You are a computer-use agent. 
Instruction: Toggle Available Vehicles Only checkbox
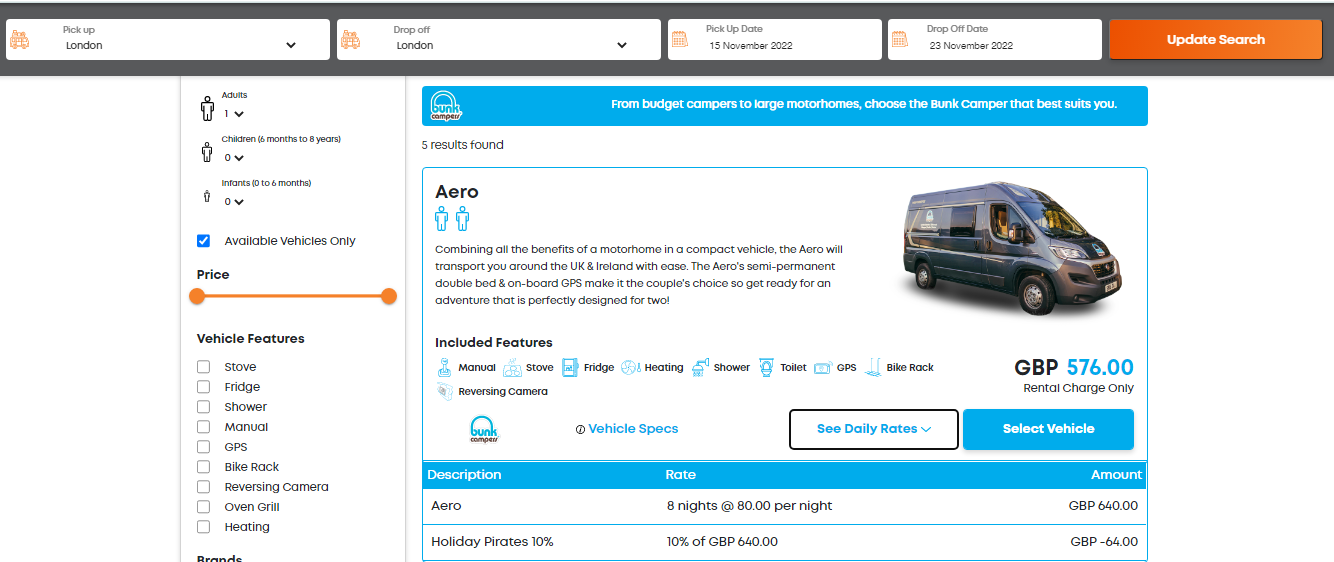(x=204, y=241)
